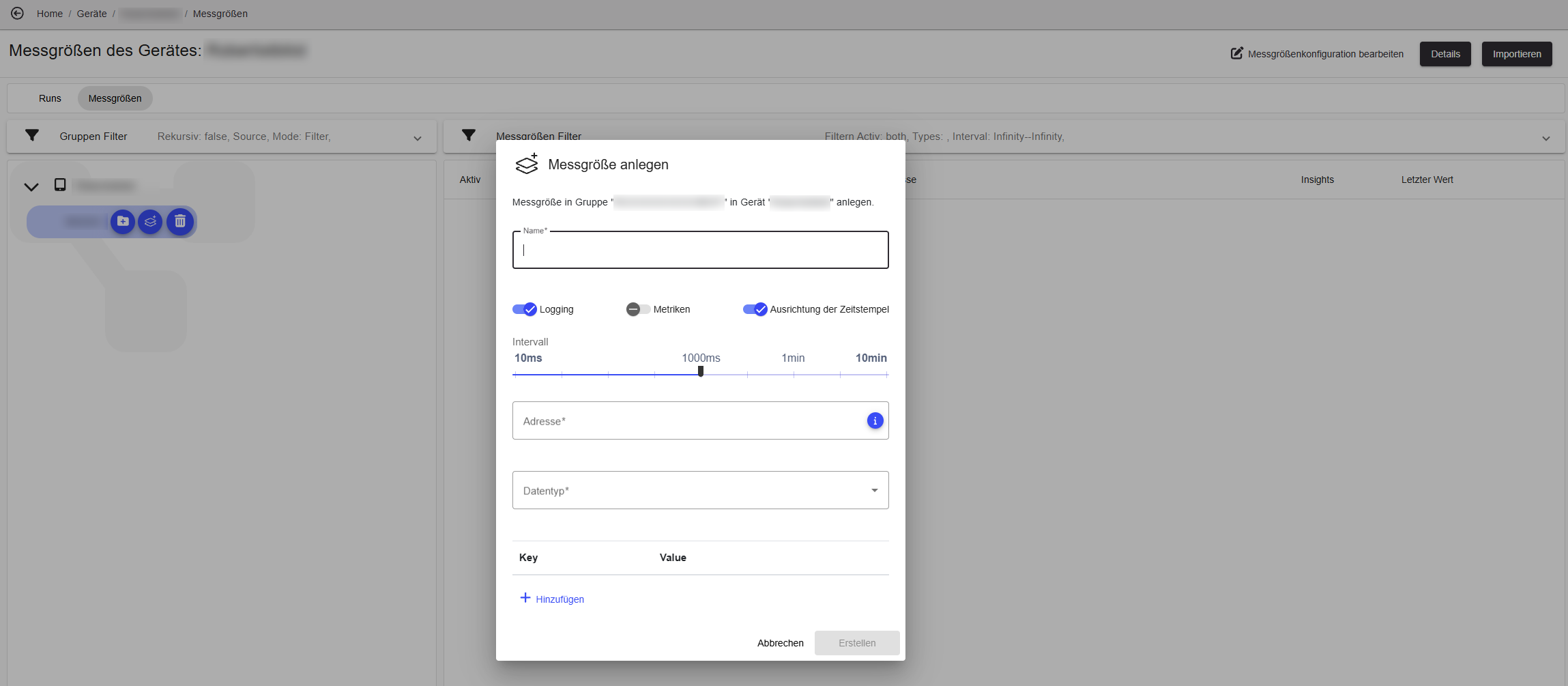
Task: Select the Messgrößen tab
Action: 115,98
